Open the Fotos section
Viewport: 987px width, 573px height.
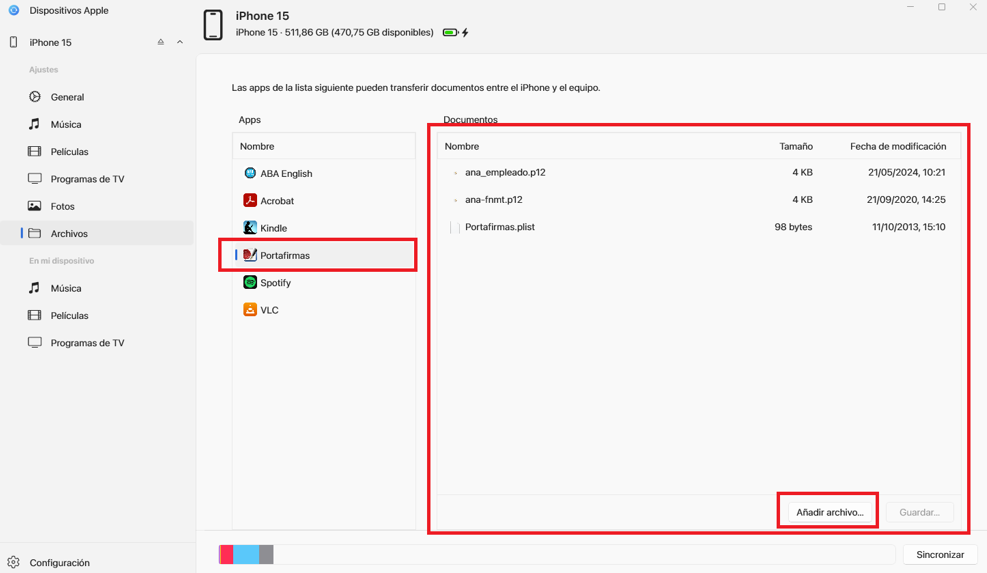click(x=98, y=206)
